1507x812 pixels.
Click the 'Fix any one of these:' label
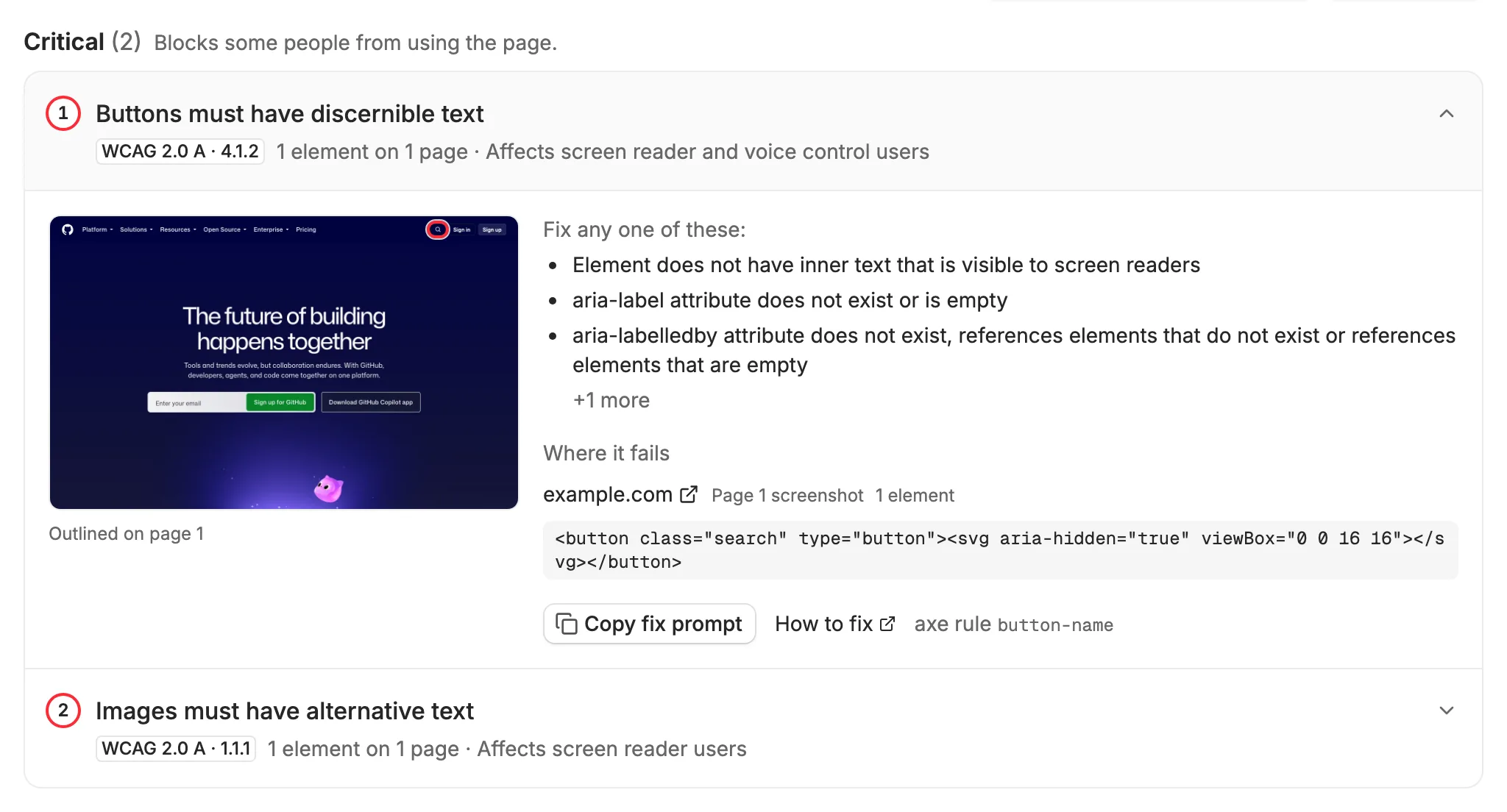(x=644, y=229)
